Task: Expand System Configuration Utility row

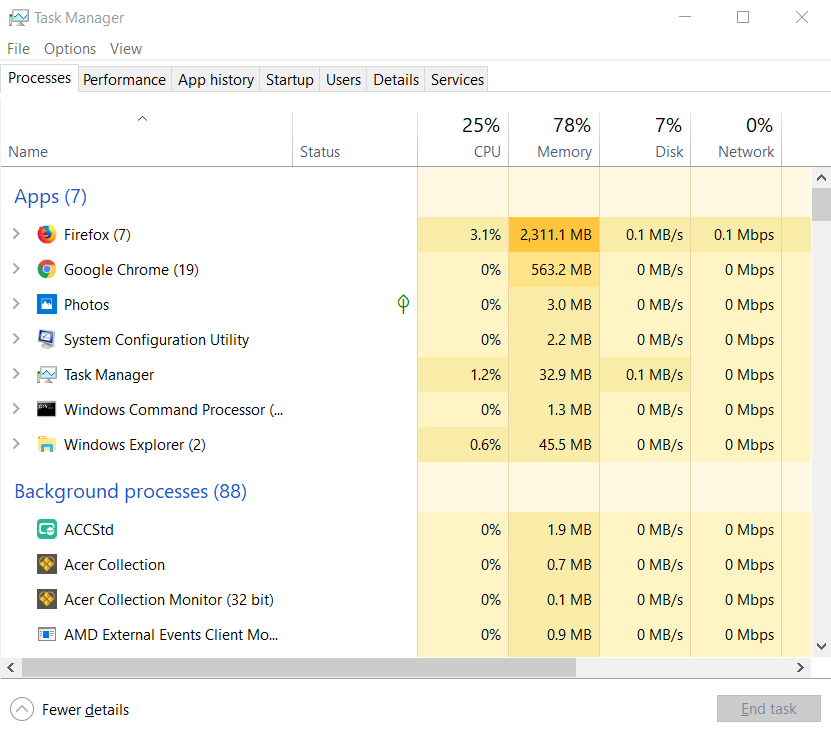Action: point(16,339)
